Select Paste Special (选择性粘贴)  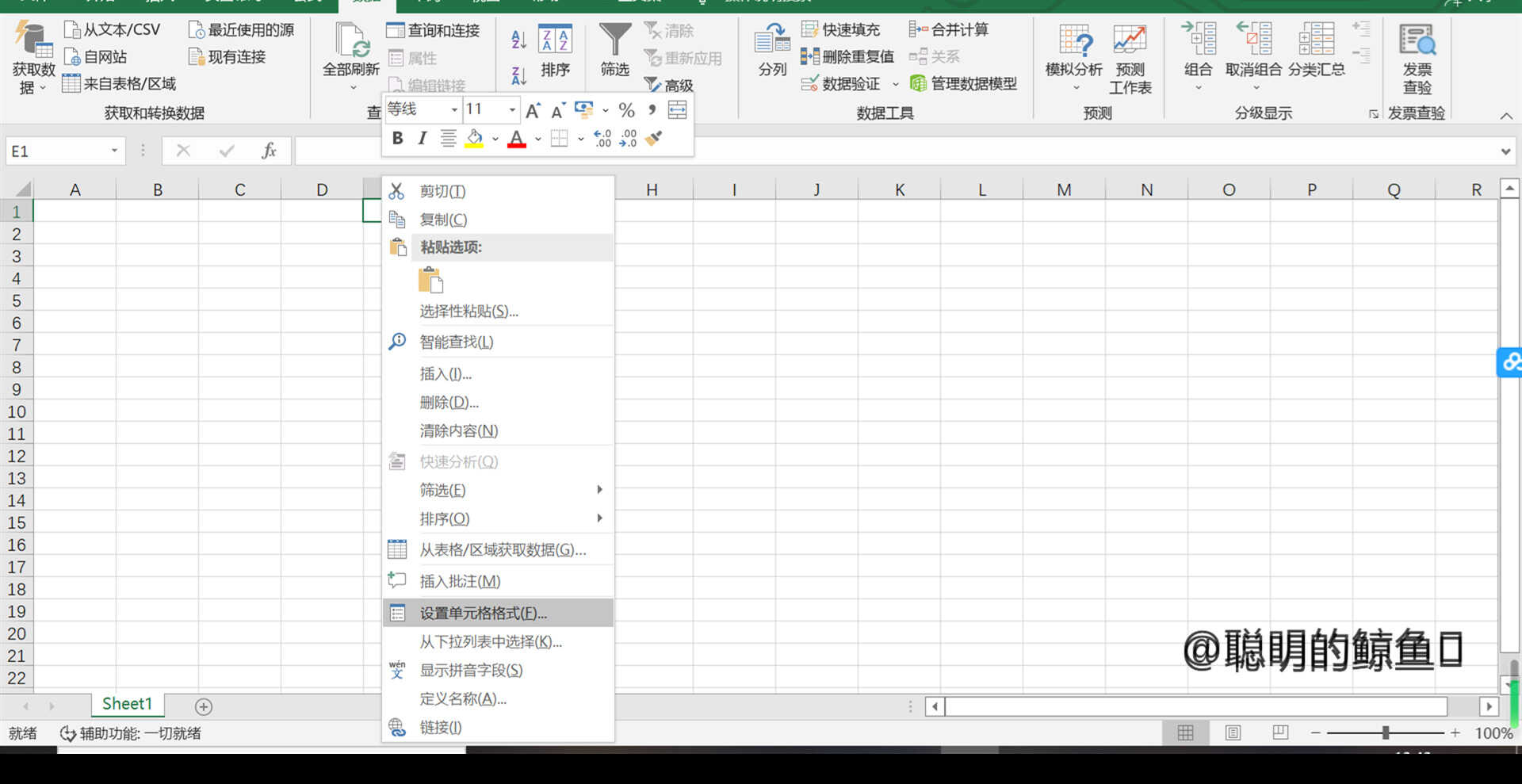(498, 312)
